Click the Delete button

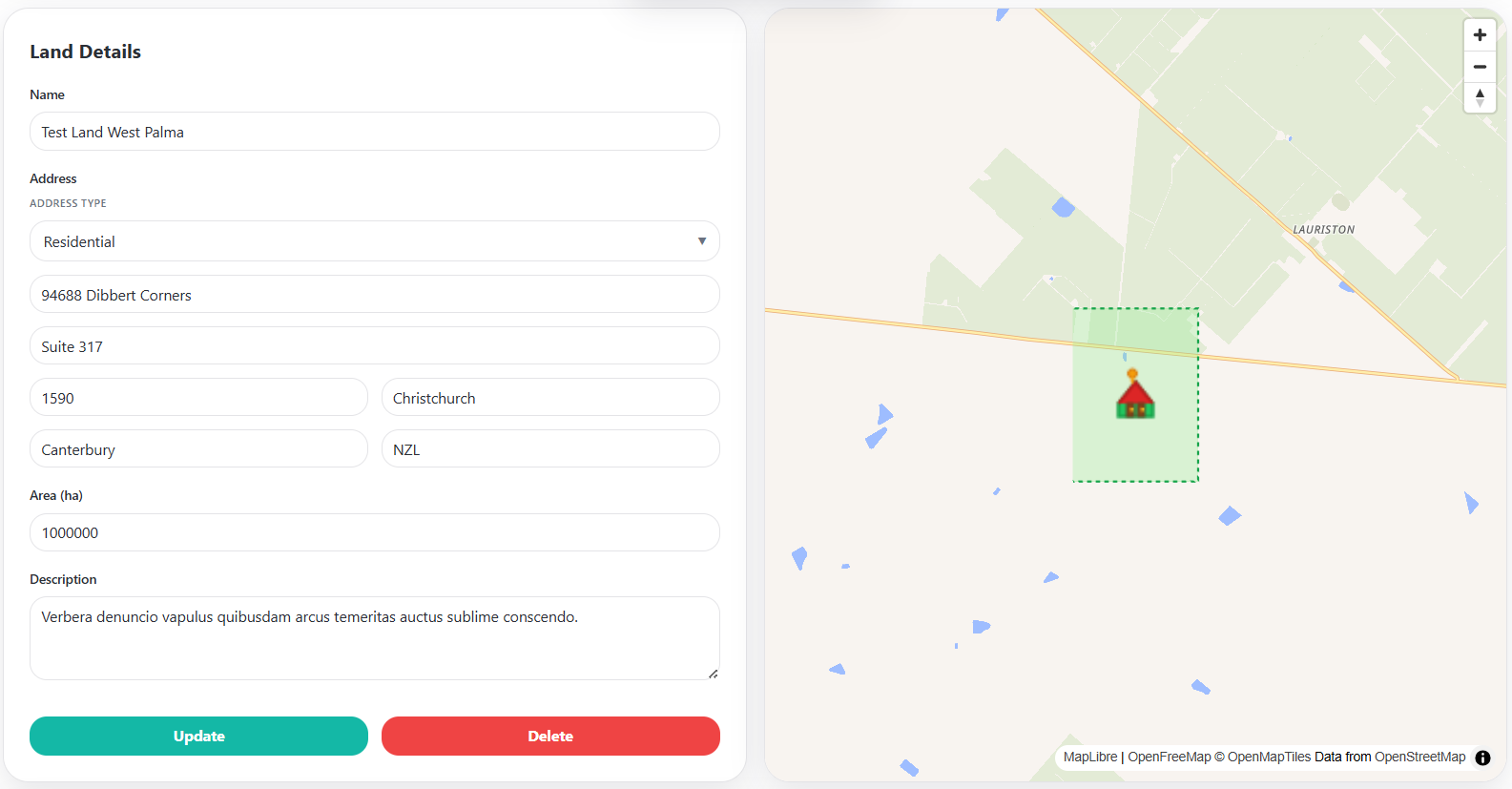pos(550,737)
